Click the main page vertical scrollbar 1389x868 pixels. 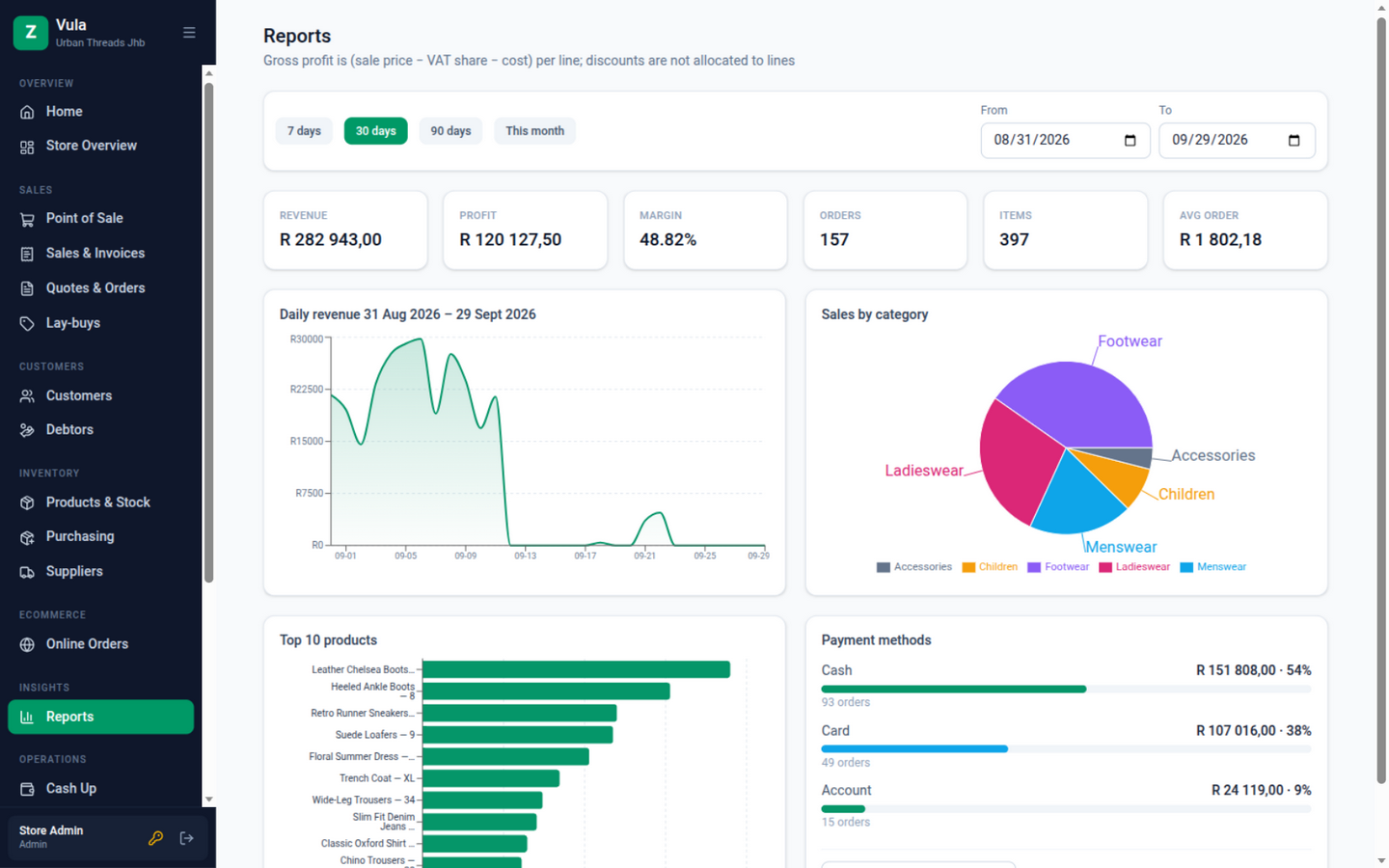tap(1381, 400)
